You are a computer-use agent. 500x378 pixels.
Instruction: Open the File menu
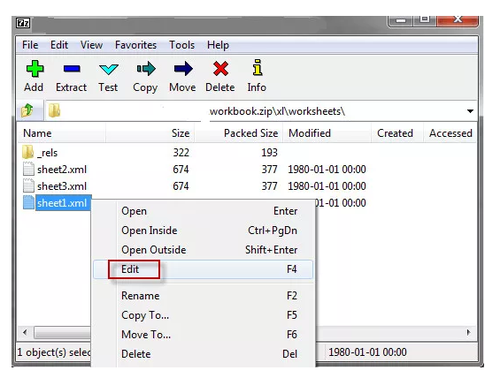coord(30,45)
